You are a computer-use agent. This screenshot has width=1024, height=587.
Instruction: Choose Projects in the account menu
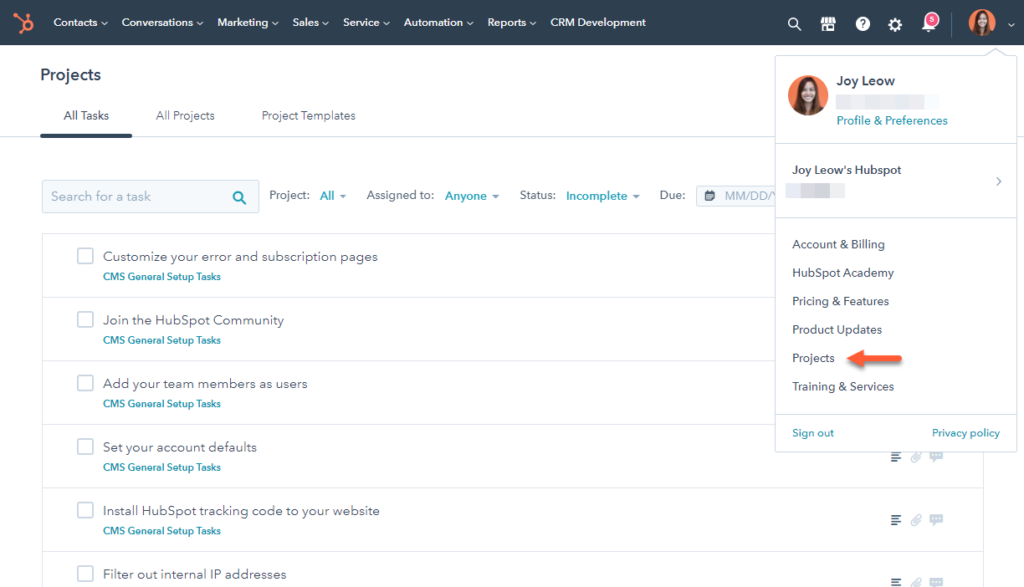point(813,358)
